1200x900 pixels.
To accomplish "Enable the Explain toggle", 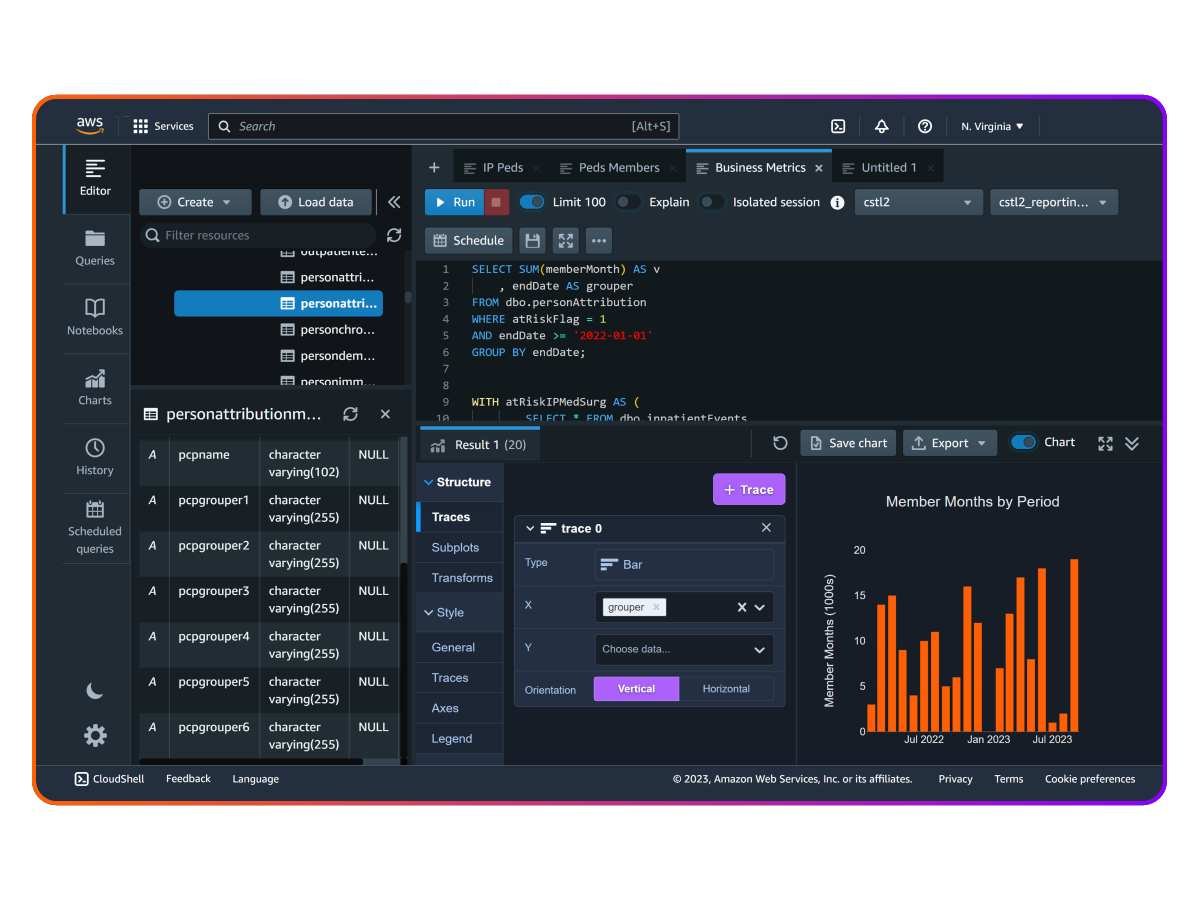I will point(628,202).
